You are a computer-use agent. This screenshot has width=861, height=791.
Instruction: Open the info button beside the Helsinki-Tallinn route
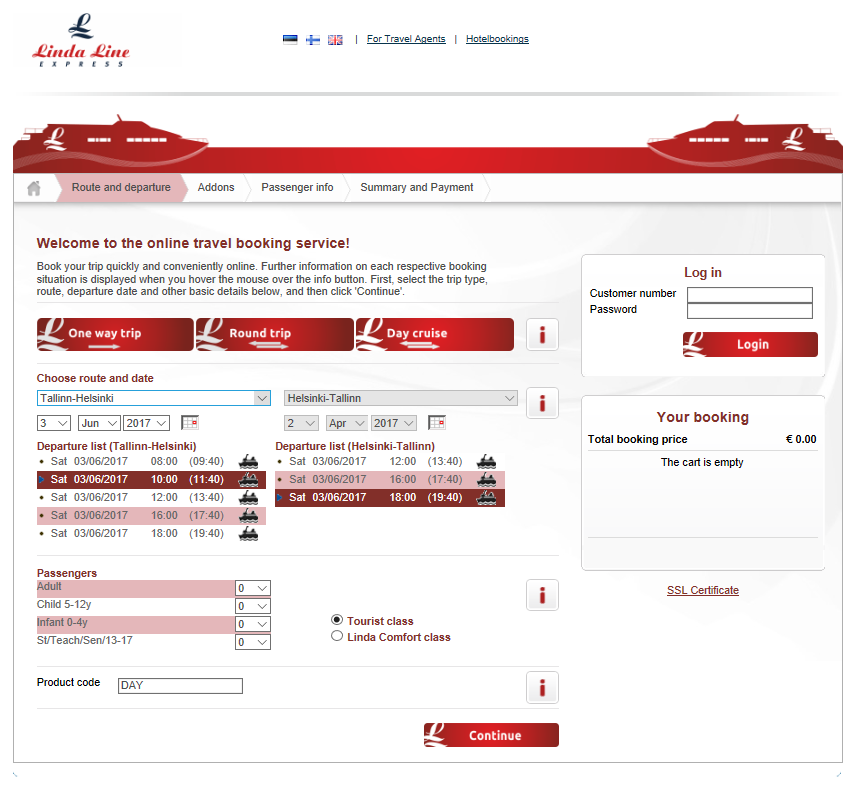[542, 403]
